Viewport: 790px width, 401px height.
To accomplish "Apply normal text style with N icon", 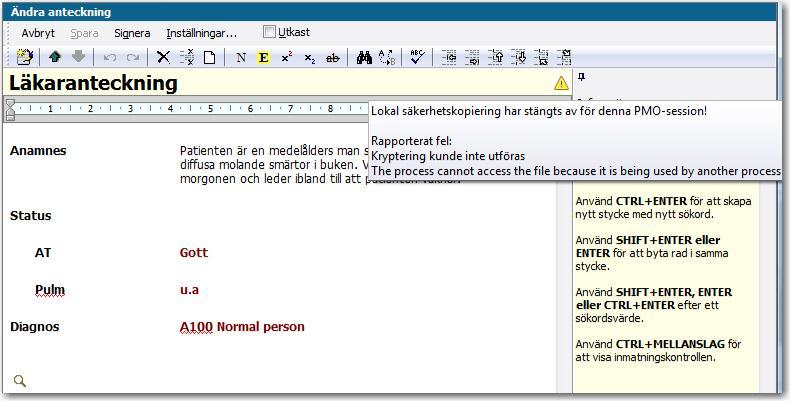I will coord(241,58).
